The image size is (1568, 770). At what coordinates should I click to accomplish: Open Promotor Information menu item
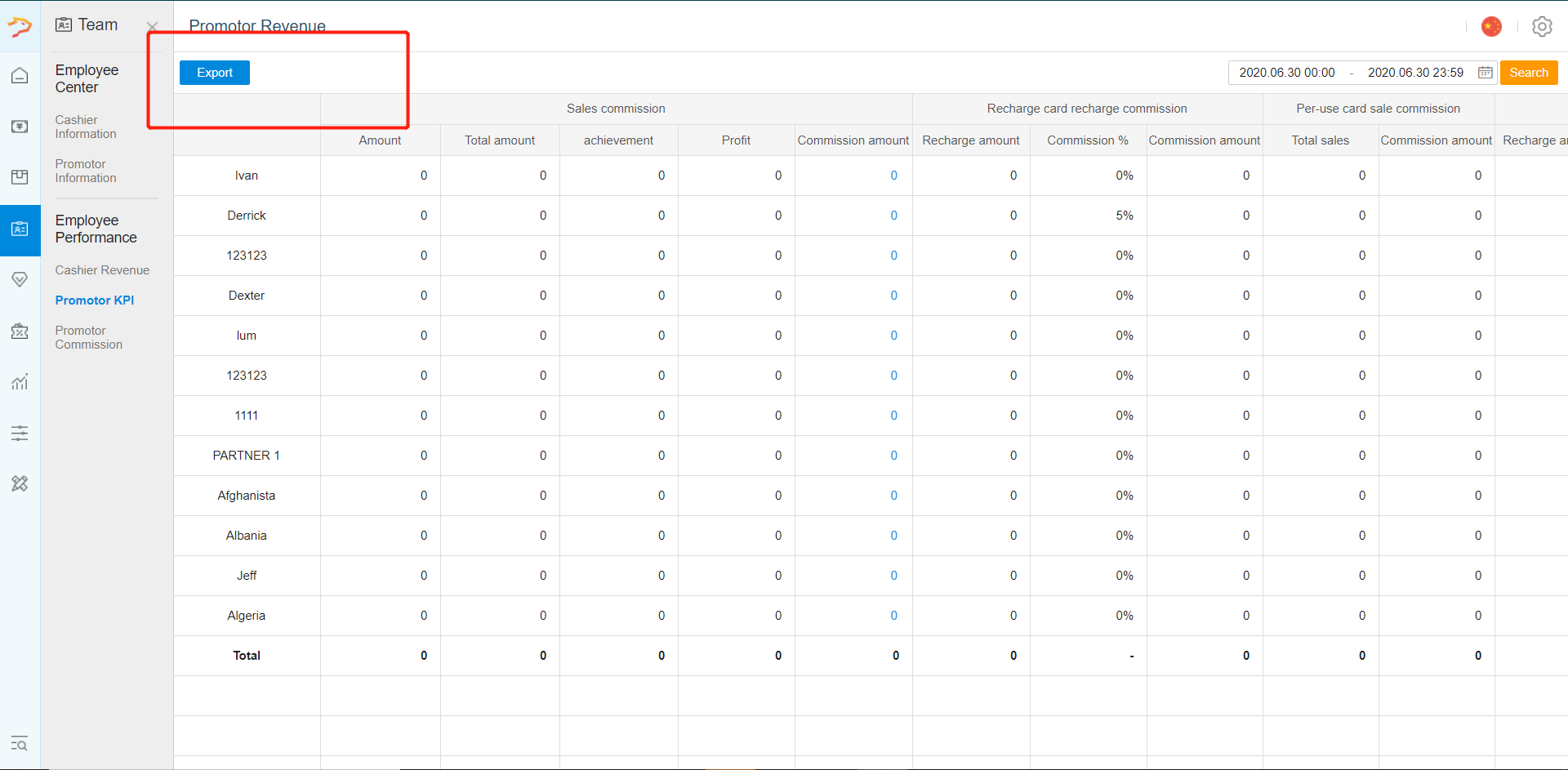pos(86,171)
